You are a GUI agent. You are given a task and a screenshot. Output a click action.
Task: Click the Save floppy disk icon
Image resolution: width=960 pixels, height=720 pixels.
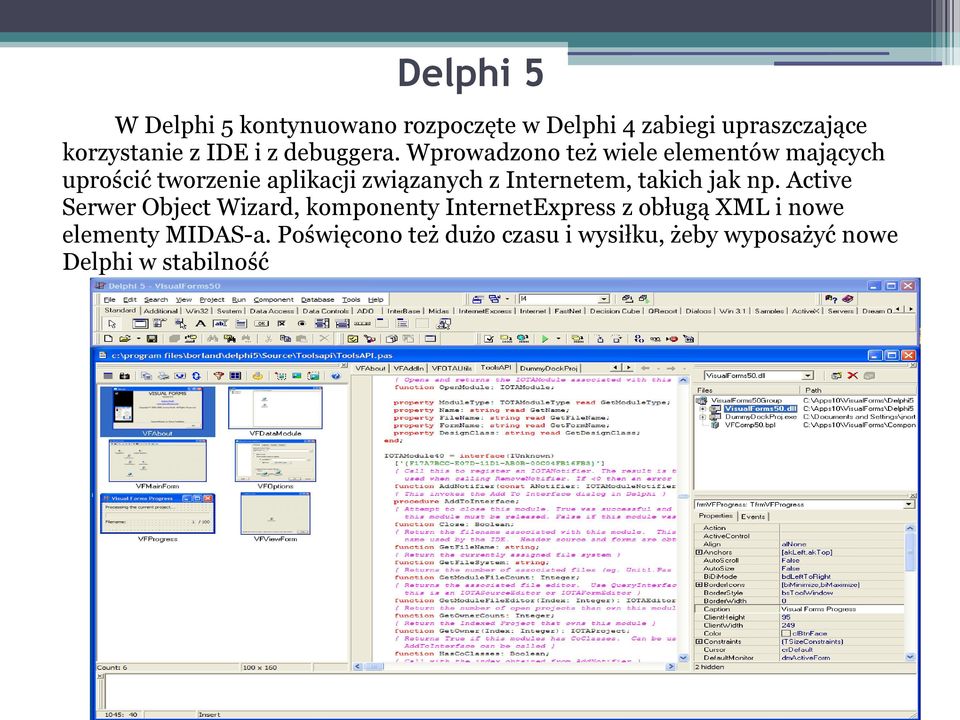152,339
